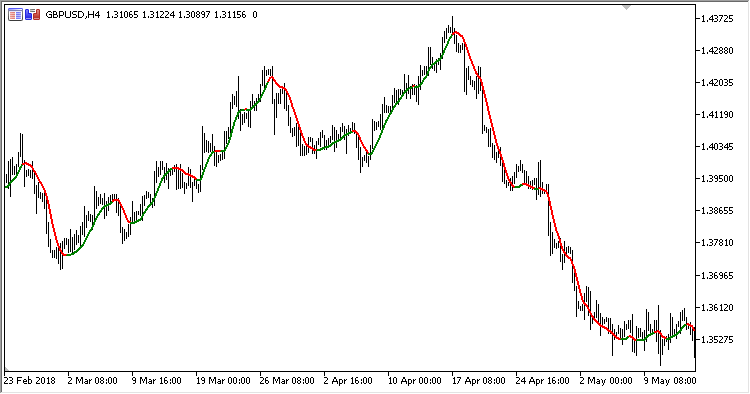The height and width of the screenshot is (394, 750).
Task: Click the 2 Apr 16:00 time label
Action: (348, 381)
